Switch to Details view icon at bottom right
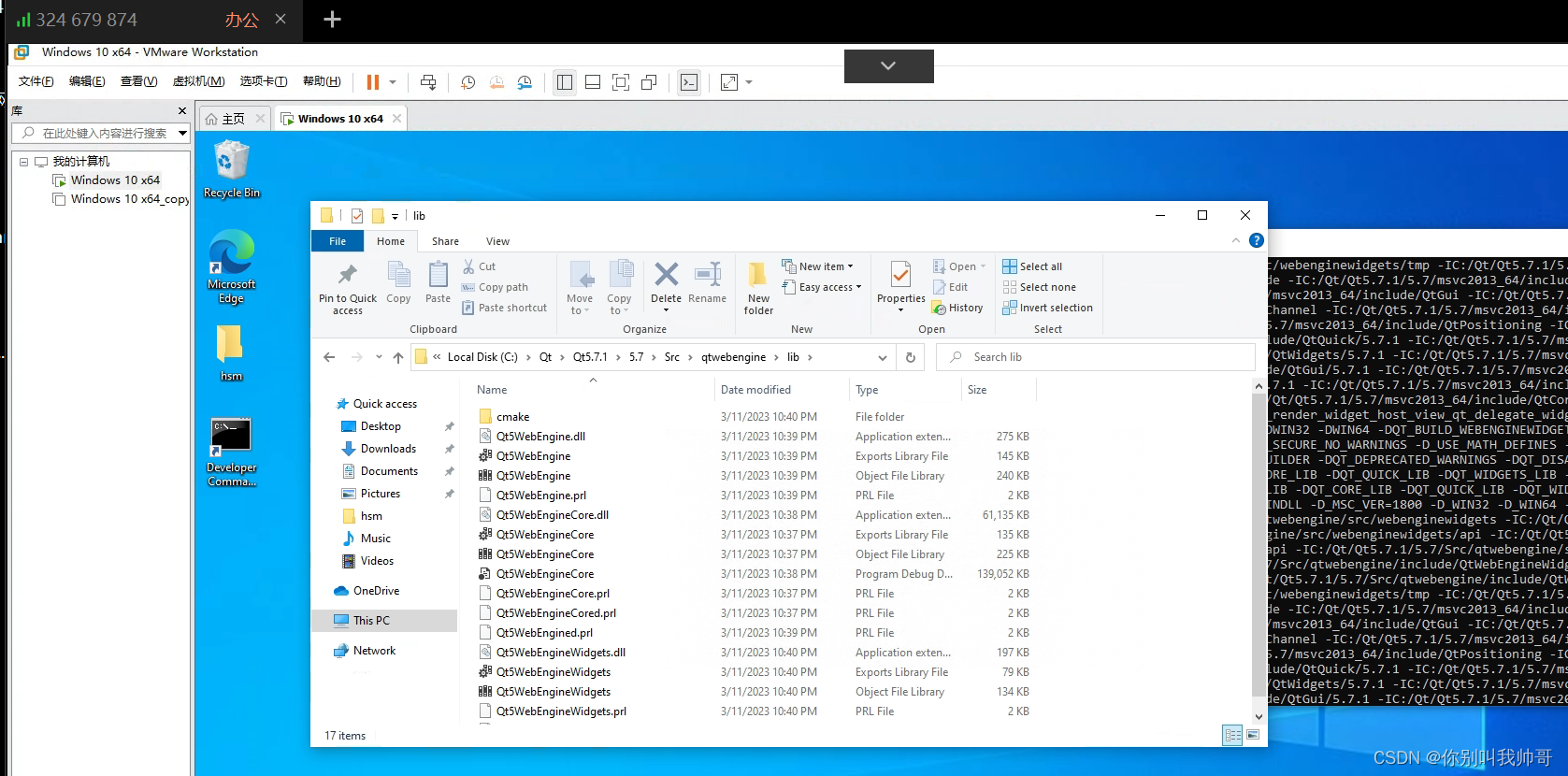Image resolution: width=1568 pixels, height=776 pixels. coord(1232,735)
